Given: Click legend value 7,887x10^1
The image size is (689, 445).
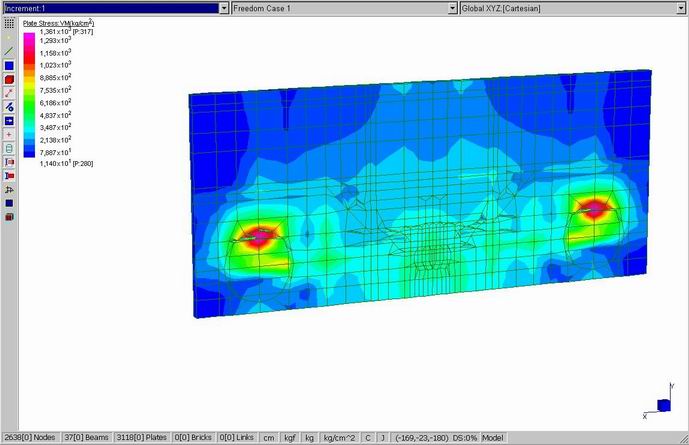Looking at the screenshot, I should pos(55,152).
